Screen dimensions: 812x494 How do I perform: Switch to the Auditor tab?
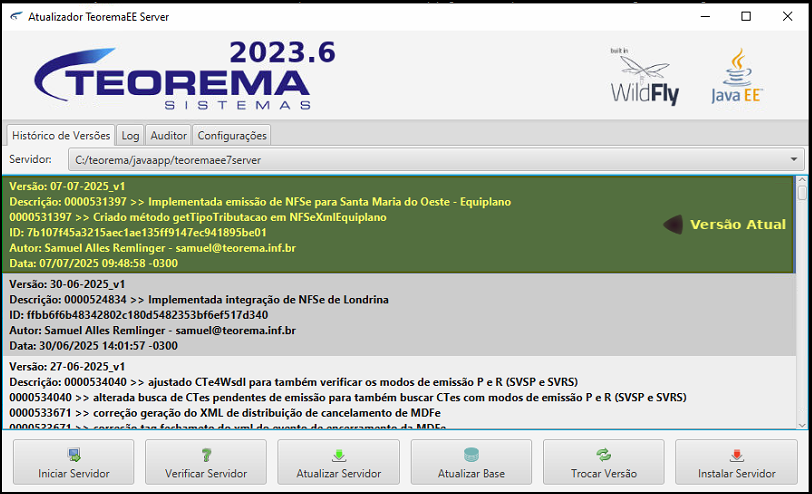[x=168, y=136]
